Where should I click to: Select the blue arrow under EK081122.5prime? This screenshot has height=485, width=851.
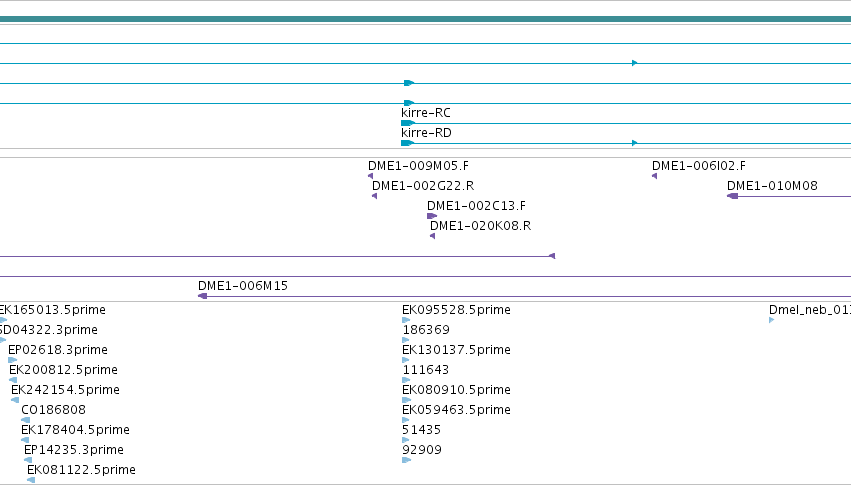31,480
